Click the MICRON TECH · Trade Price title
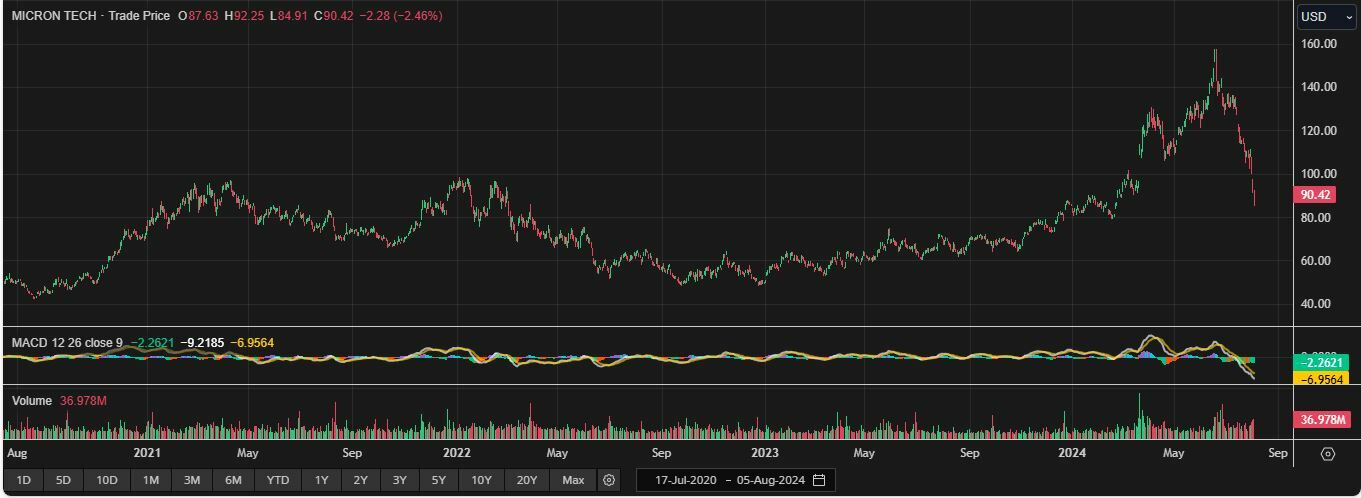The width and height of the screenshot is (1361, 498). [91, 16]
